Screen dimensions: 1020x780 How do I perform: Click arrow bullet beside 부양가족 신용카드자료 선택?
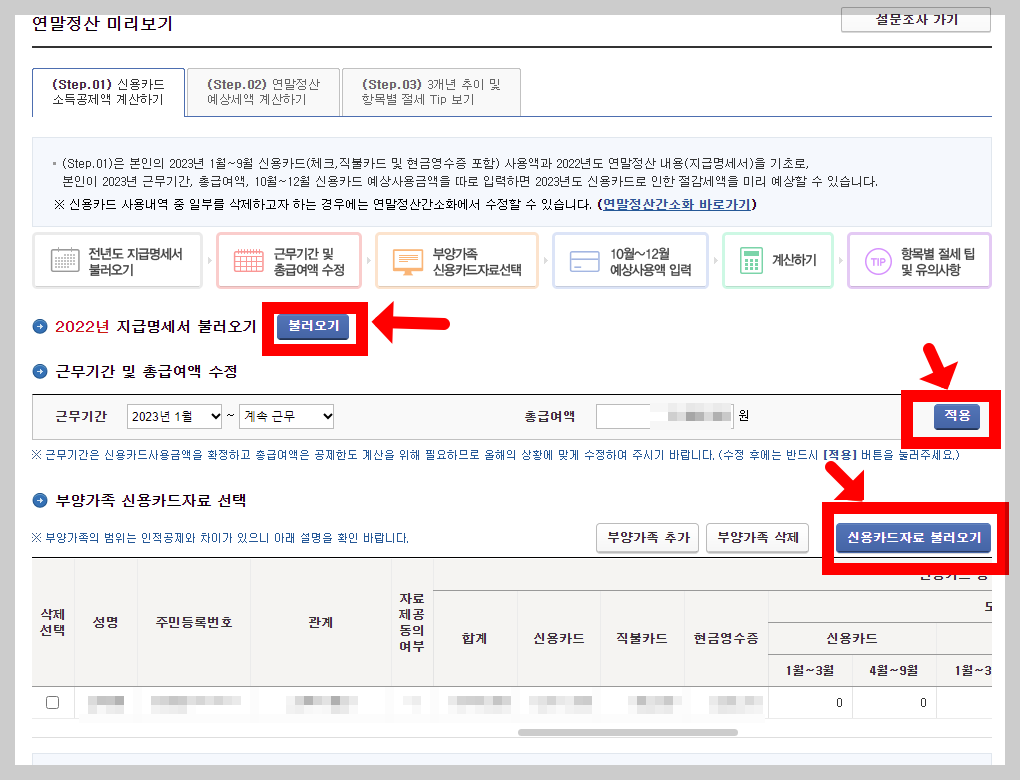[40, 500]
